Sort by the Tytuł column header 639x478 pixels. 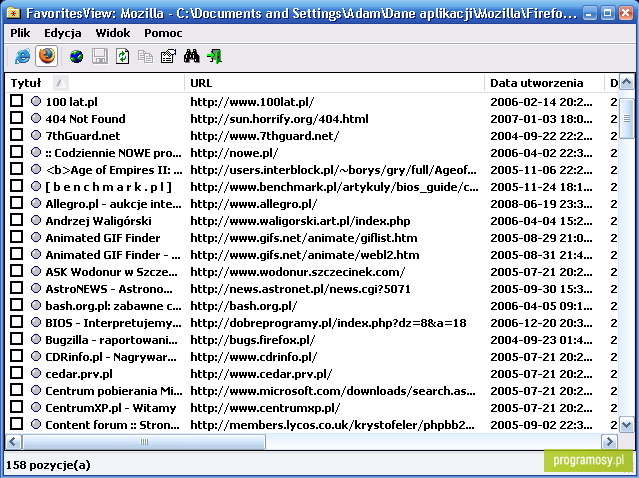click(x=95, y=83)
